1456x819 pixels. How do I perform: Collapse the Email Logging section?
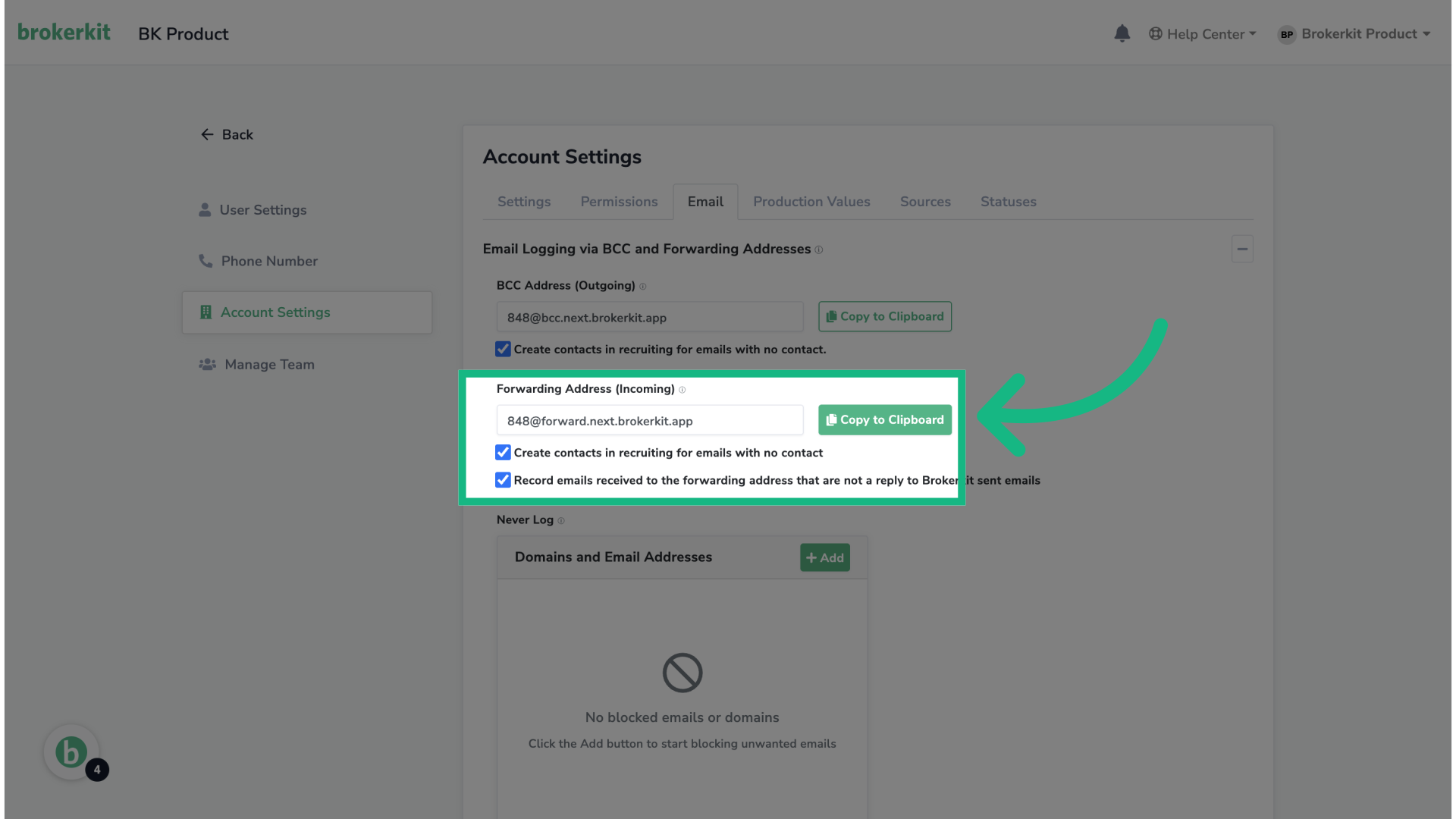1242,249
